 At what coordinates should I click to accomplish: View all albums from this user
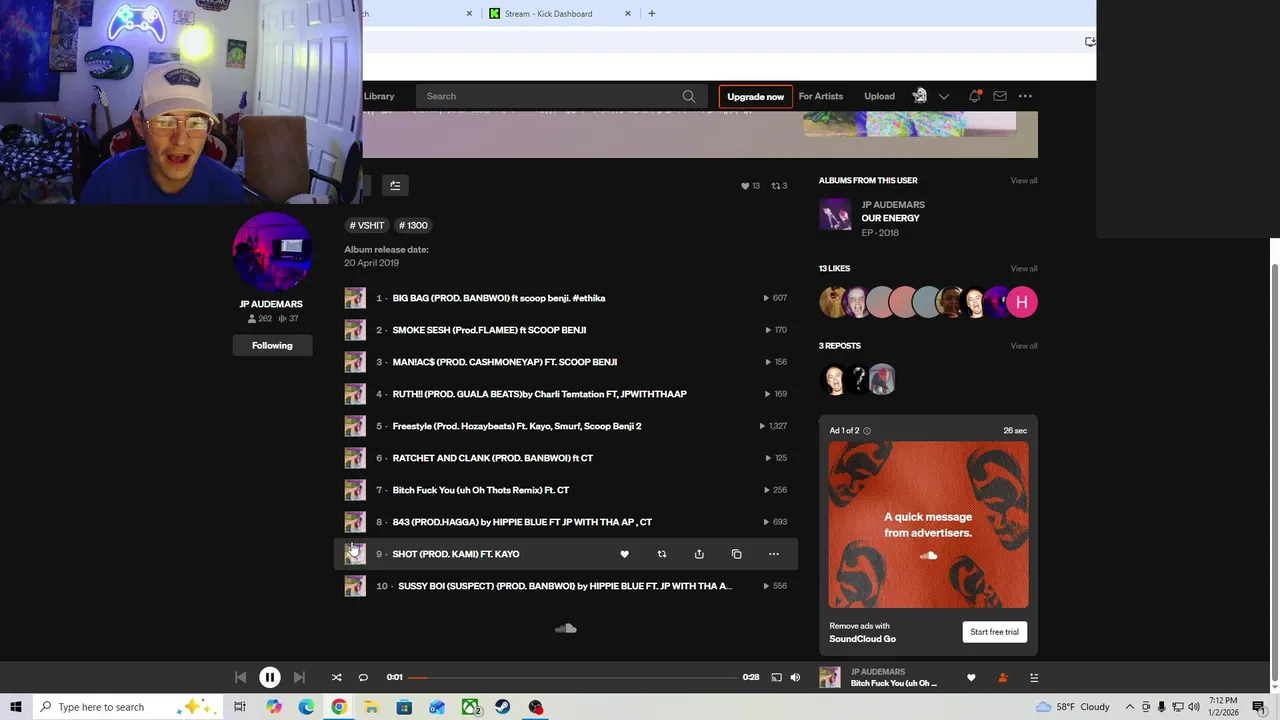(1023, 181)
